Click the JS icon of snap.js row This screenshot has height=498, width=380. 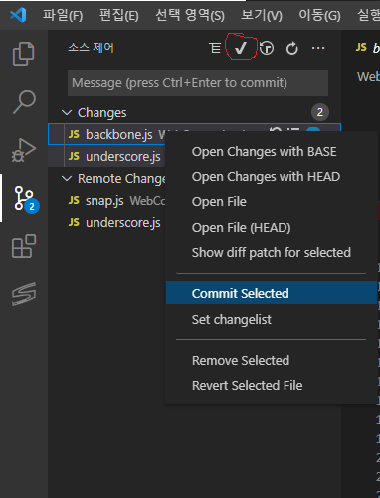74,200
